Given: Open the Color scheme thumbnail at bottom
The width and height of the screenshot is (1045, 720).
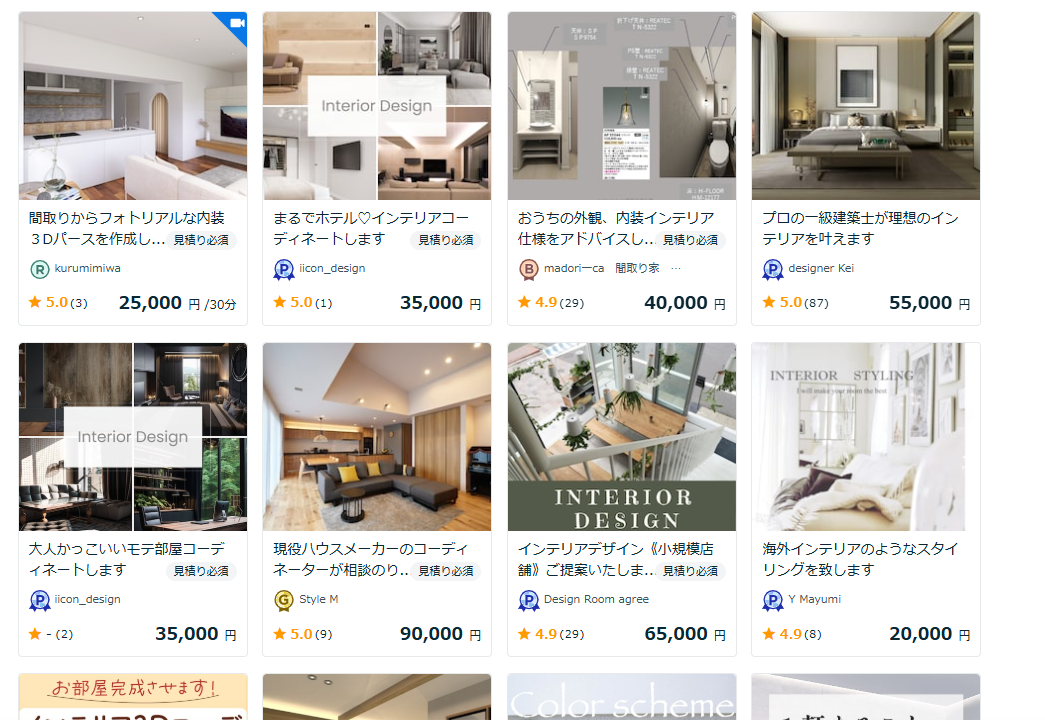Looking at the screenshot, I should 621,697.
